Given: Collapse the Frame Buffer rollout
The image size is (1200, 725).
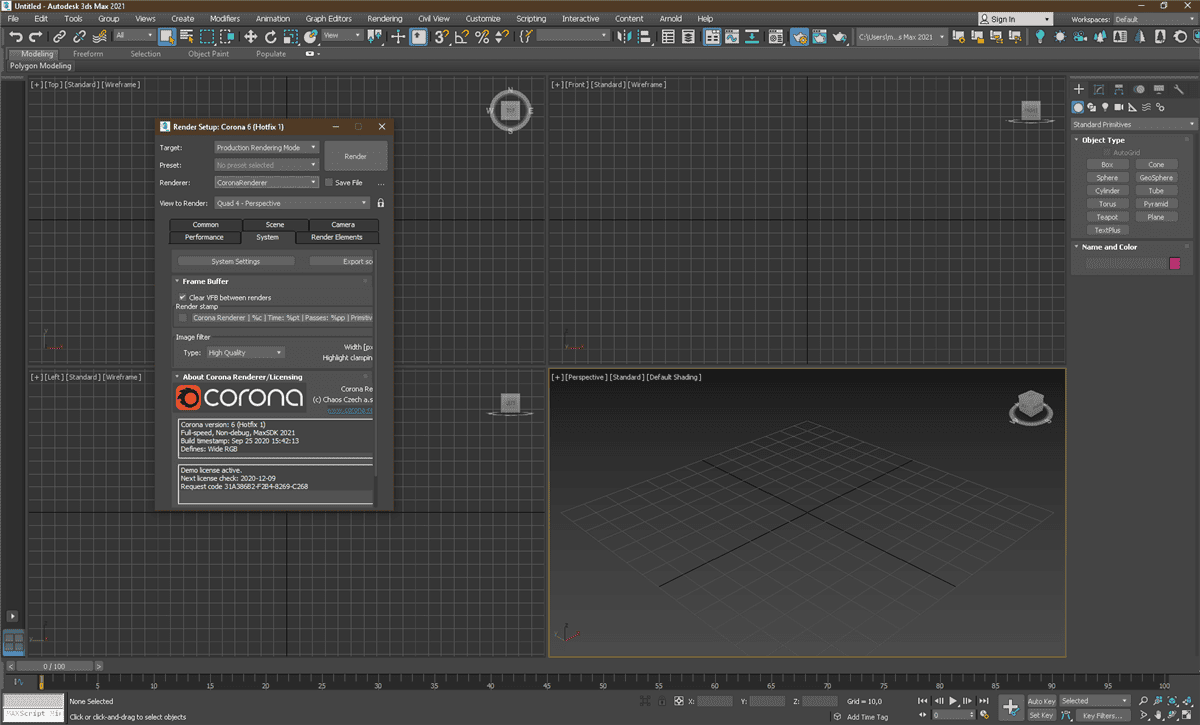Looking at the screenshot, I should 205,281.
